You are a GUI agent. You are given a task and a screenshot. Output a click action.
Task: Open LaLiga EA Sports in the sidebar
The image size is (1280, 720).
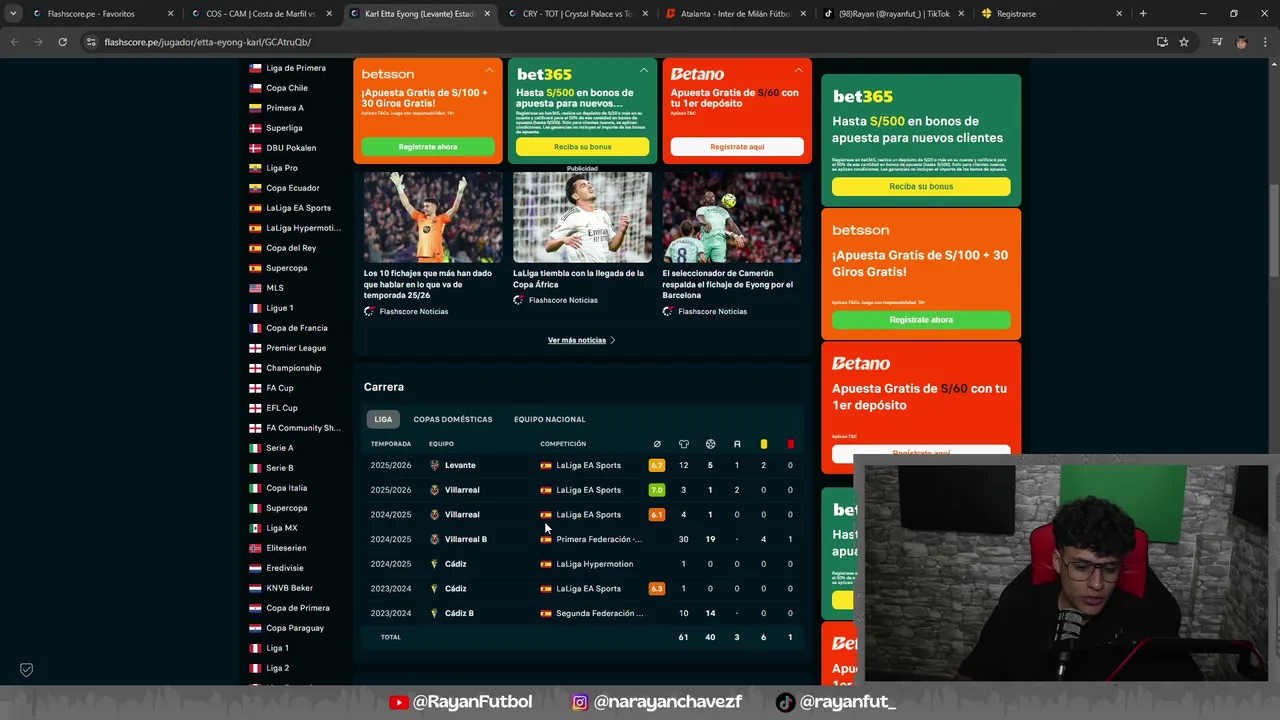(298, 208)
